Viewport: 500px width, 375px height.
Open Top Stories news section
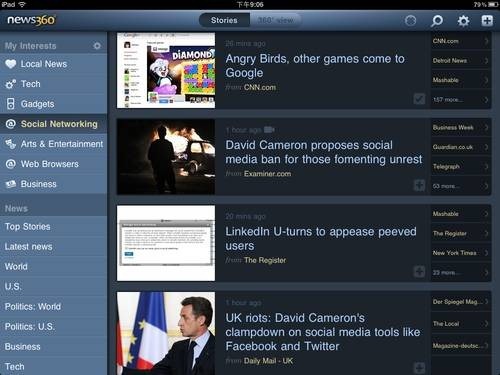(53, 227)
